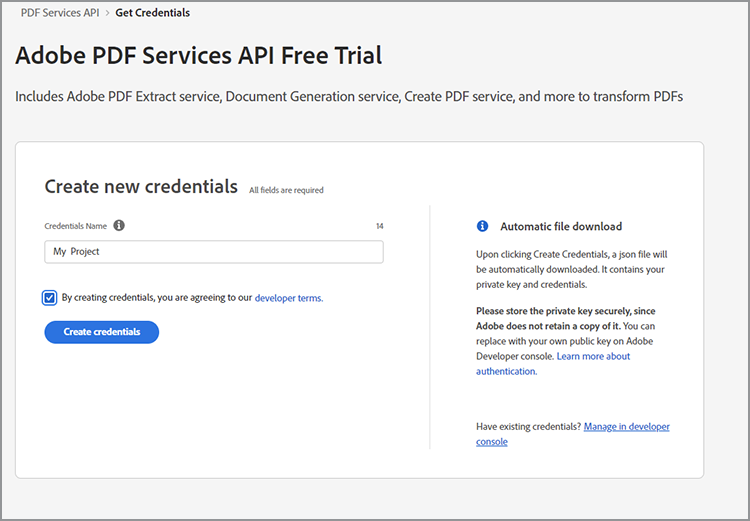Click 'Includes Adobe PDF Extract service' subtitle
750x521 pixels.
[349, 97]
